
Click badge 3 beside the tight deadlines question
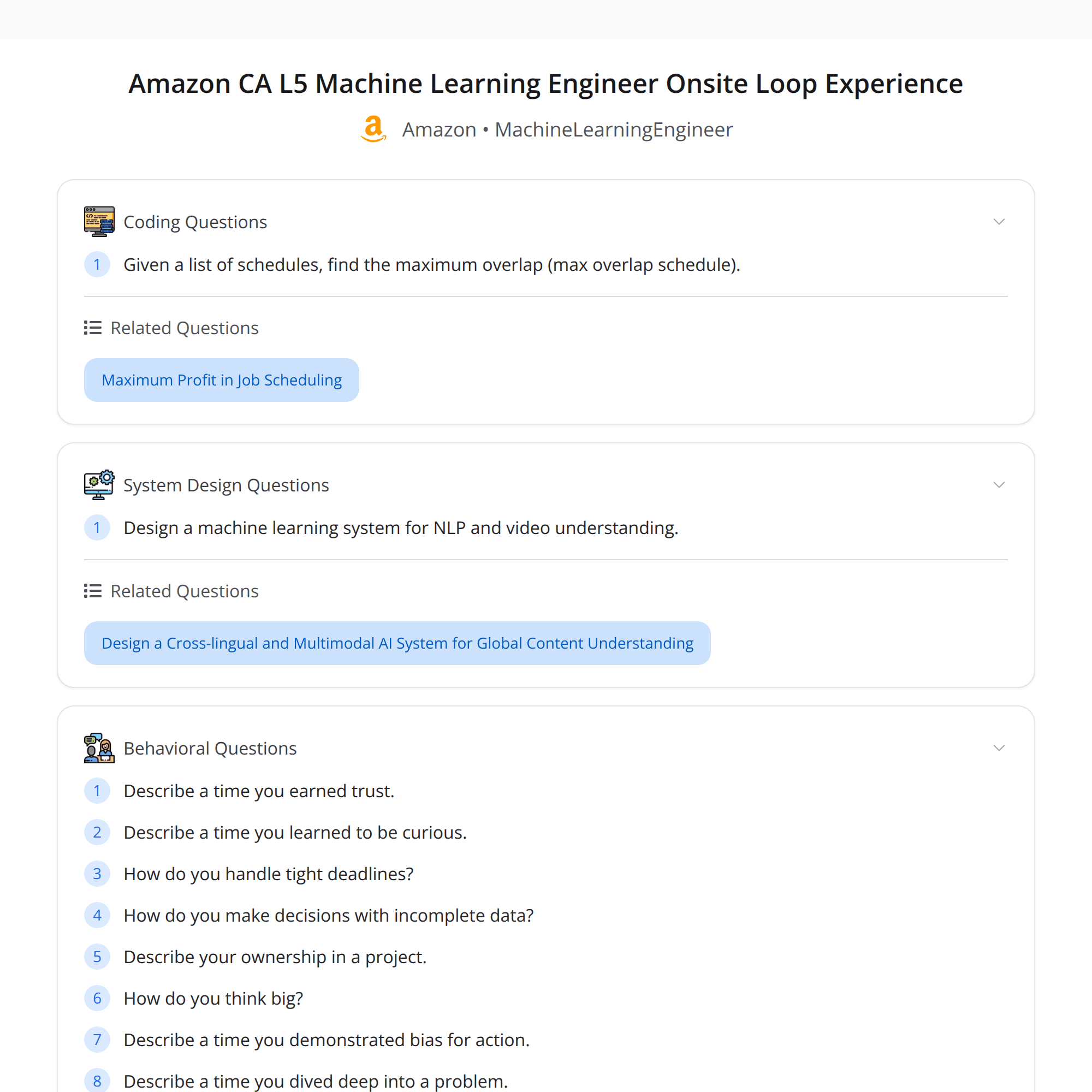coord(97,873)
